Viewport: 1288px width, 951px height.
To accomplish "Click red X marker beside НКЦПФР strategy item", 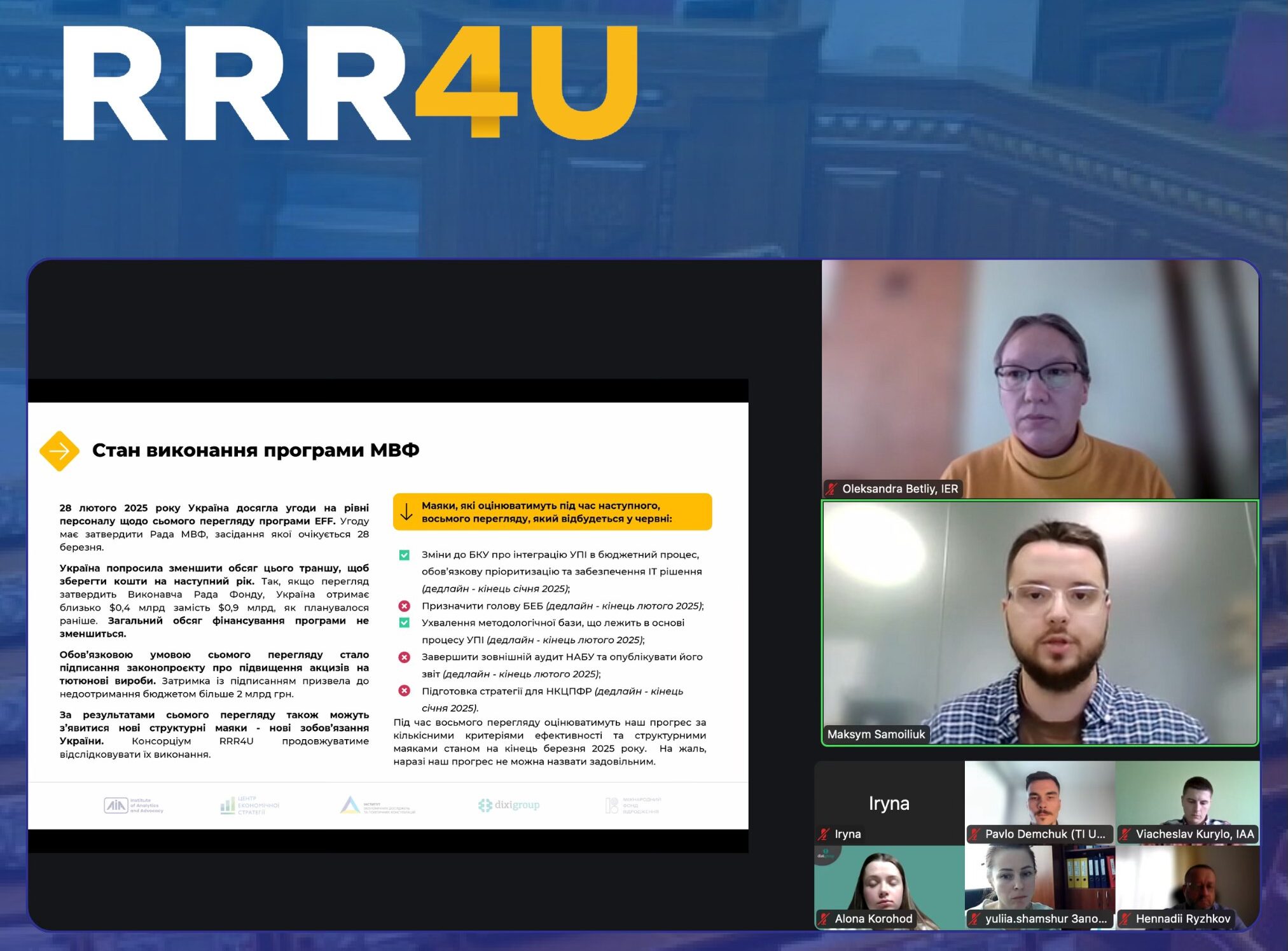I will [404, 691].
